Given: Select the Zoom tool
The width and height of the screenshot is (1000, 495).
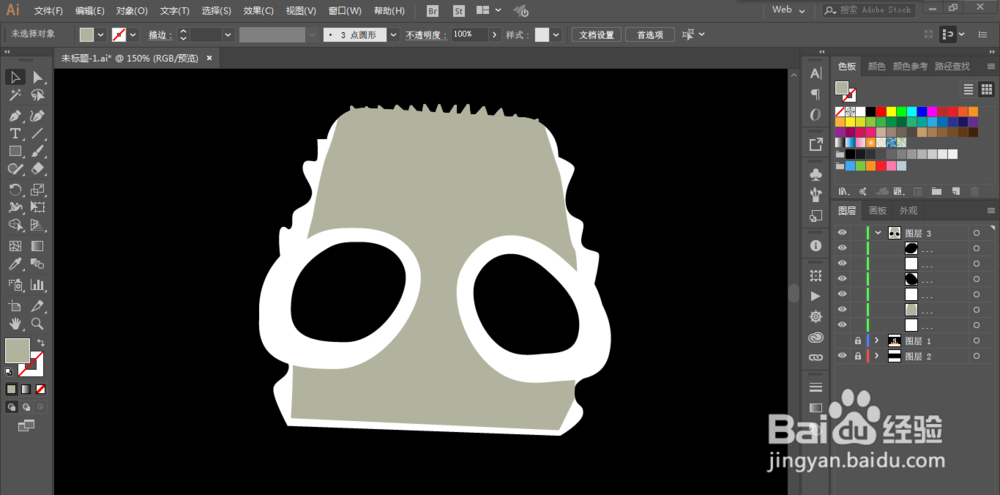Looking at the screenshot, I should [38, 323].
